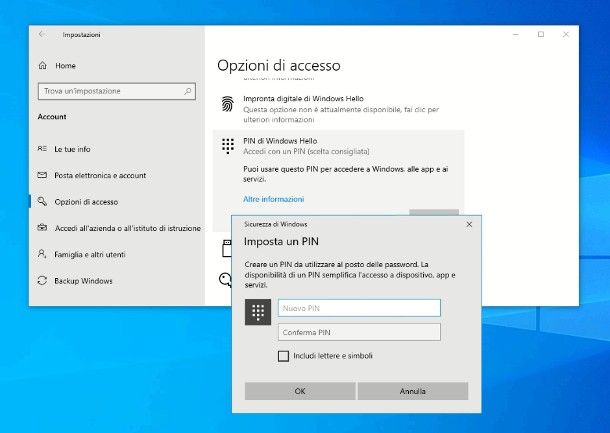The image size is (610, 433).
Task: Click into Trova un'impostazione search field
Action: [117, 91]
